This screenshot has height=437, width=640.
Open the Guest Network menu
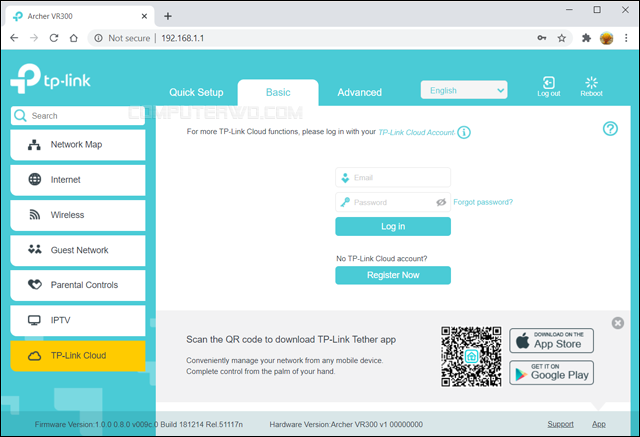point(78,250)
